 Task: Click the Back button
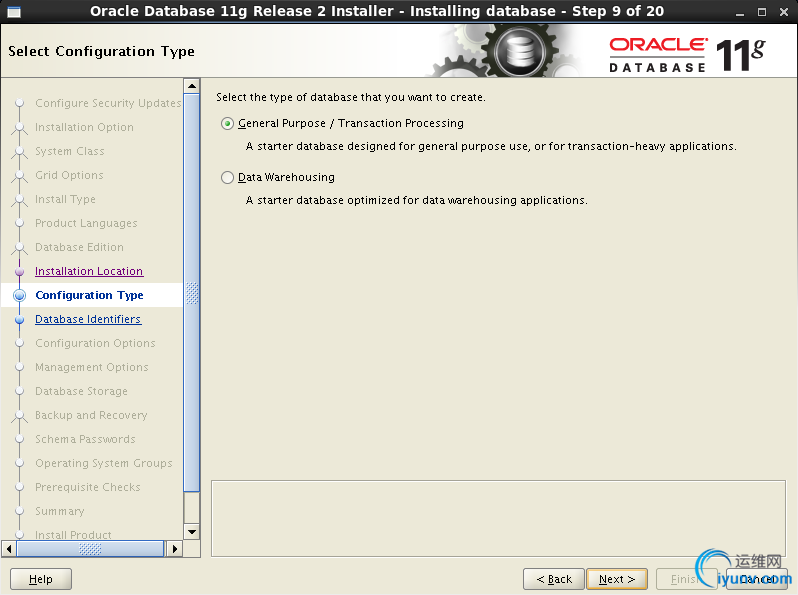pyautogui.click(x=554, y=579)
